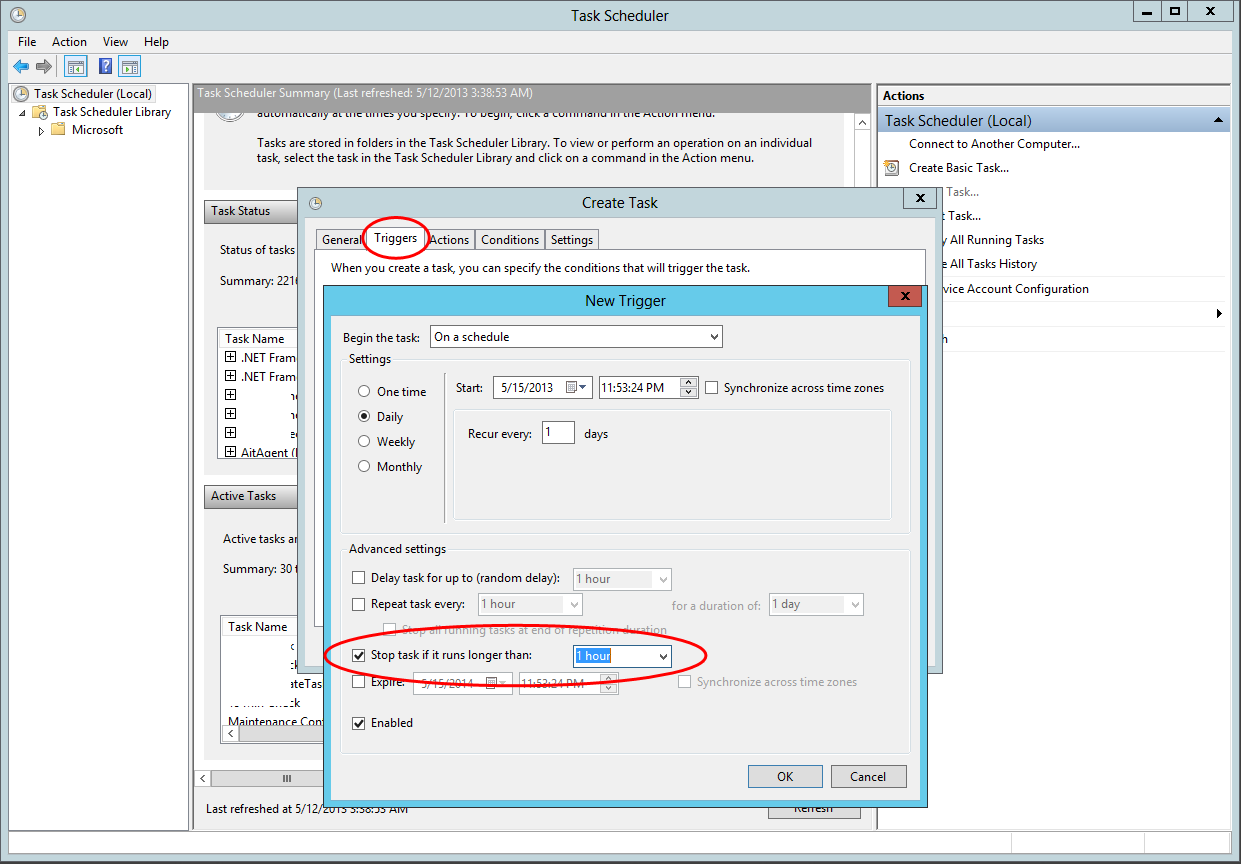This screenshot has height=864, width=1241.
Task: Toggle the Show/Hide Console Tree toolbar icon
Action: click(75, 66)
